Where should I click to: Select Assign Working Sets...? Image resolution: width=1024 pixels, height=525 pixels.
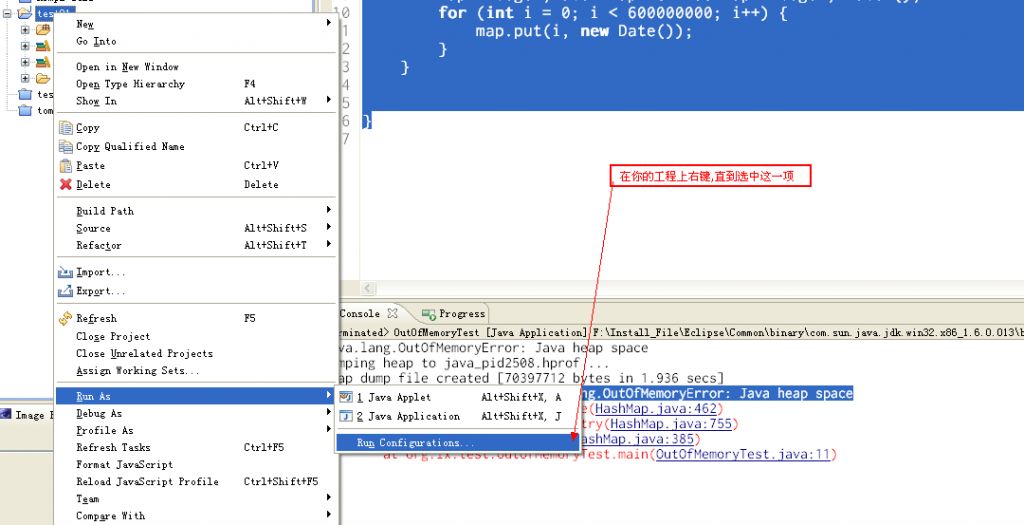point(196,370)
